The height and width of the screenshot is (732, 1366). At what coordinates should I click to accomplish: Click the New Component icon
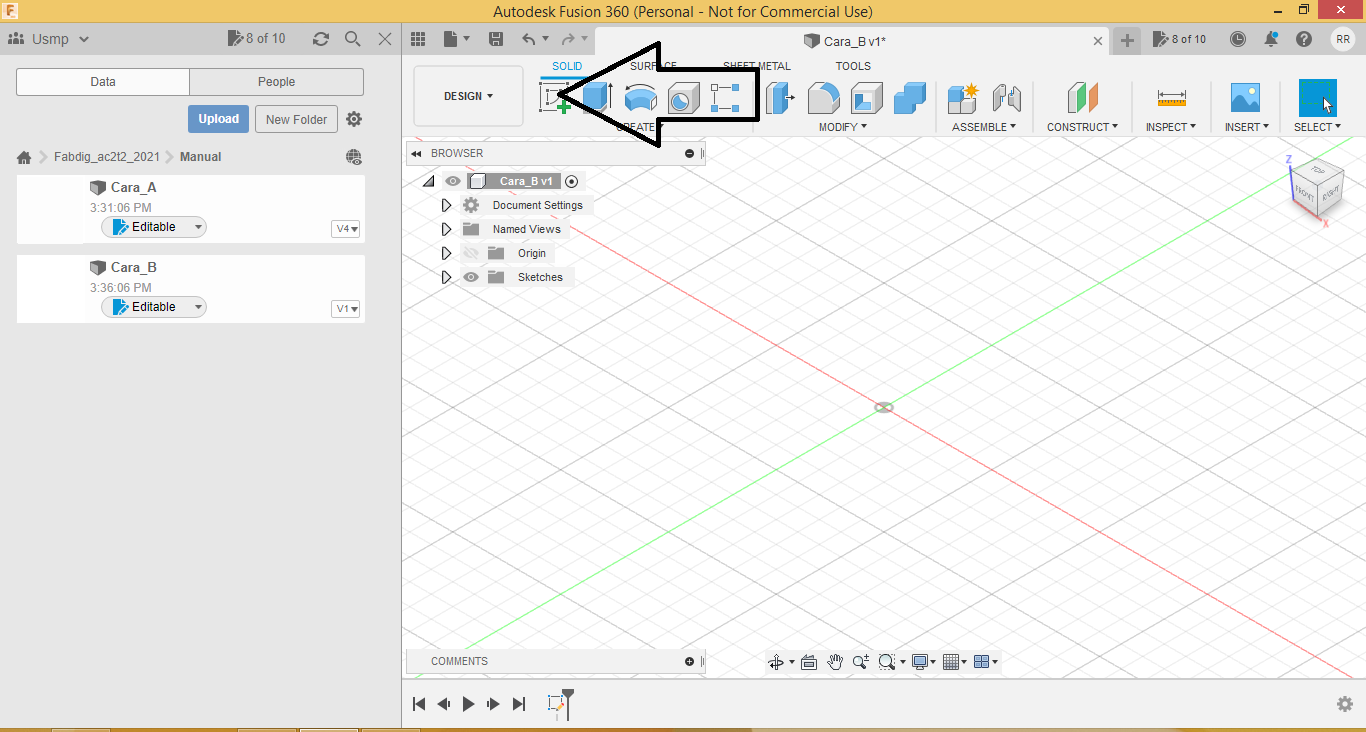click(963, 98)
